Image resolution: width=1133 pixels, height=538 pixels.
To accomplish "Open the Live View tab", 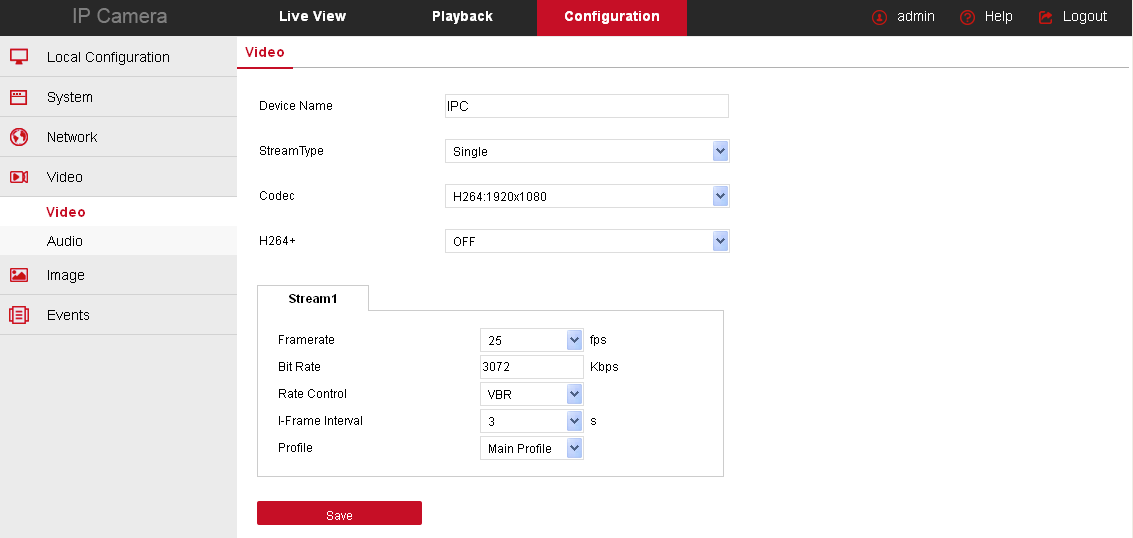I will point(312,17).
